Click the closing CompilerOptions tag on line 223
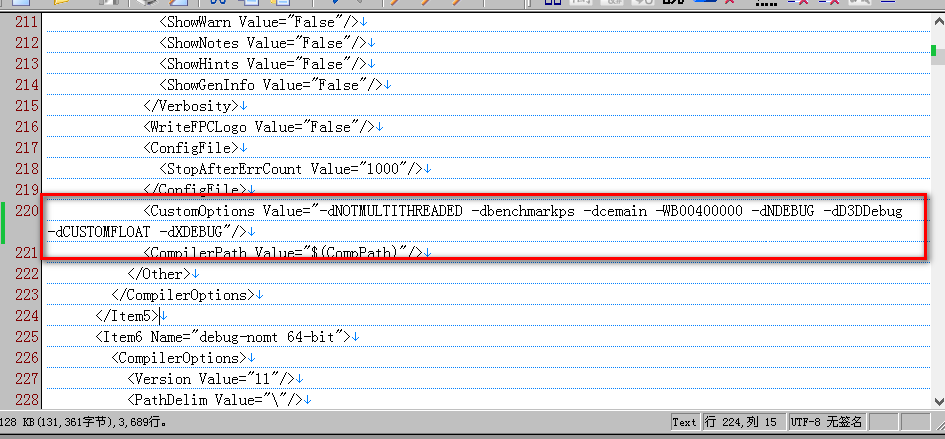The width and height of the screenshot is (945, 439). click(185, 295)
